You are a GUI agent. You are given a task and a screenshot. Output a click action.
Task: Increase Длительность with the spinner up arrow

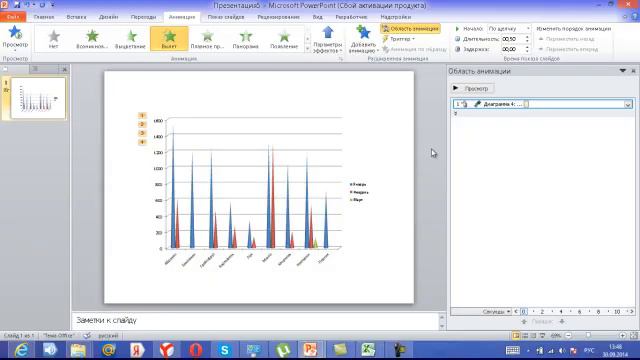pyautogui.click(x=527, y=37)
